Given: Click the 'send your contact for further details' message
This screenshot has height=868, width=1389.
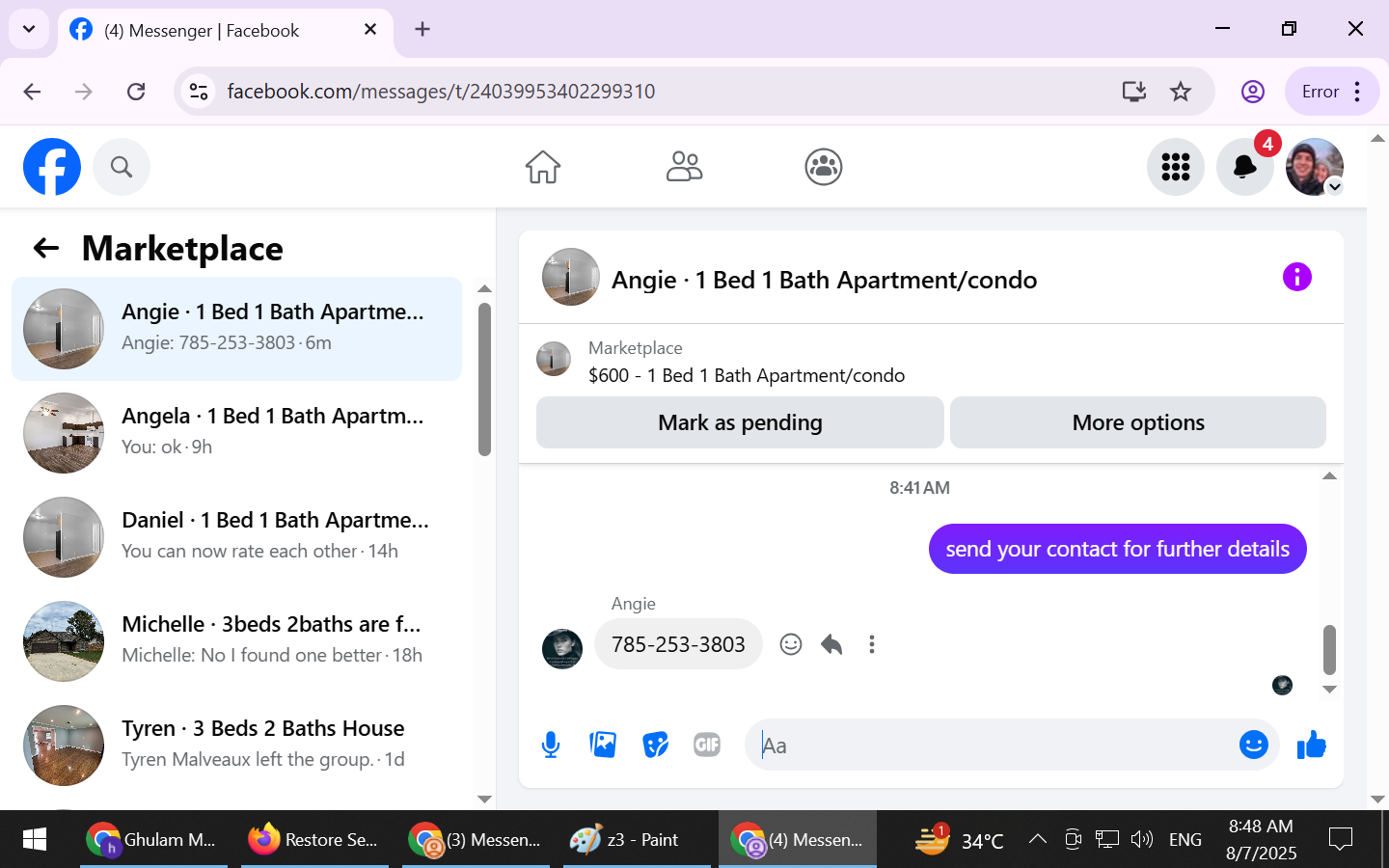Looking at the screenshot, I should pos(1117,549).
